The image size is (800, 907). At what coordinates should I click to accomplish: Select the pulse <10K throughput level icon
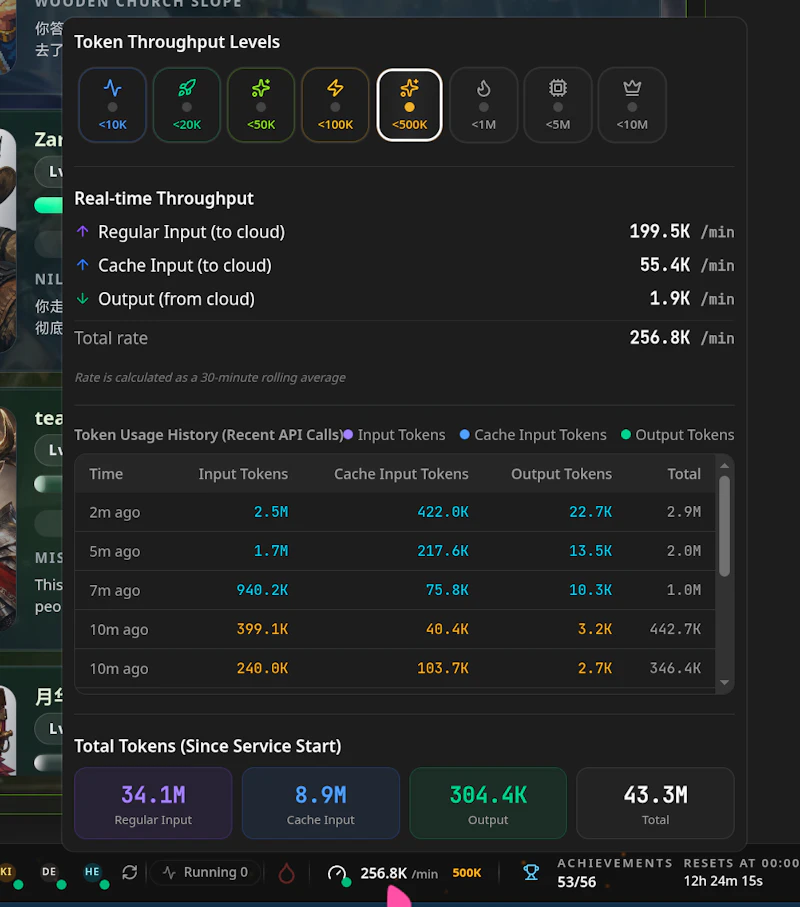(112, 104)
